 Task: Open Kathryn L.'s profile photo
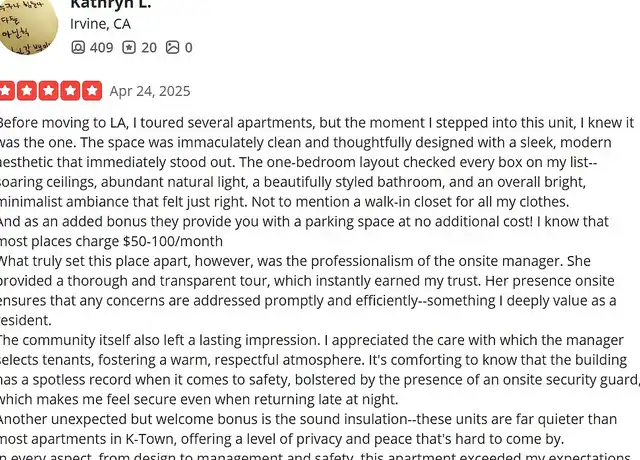27,25
